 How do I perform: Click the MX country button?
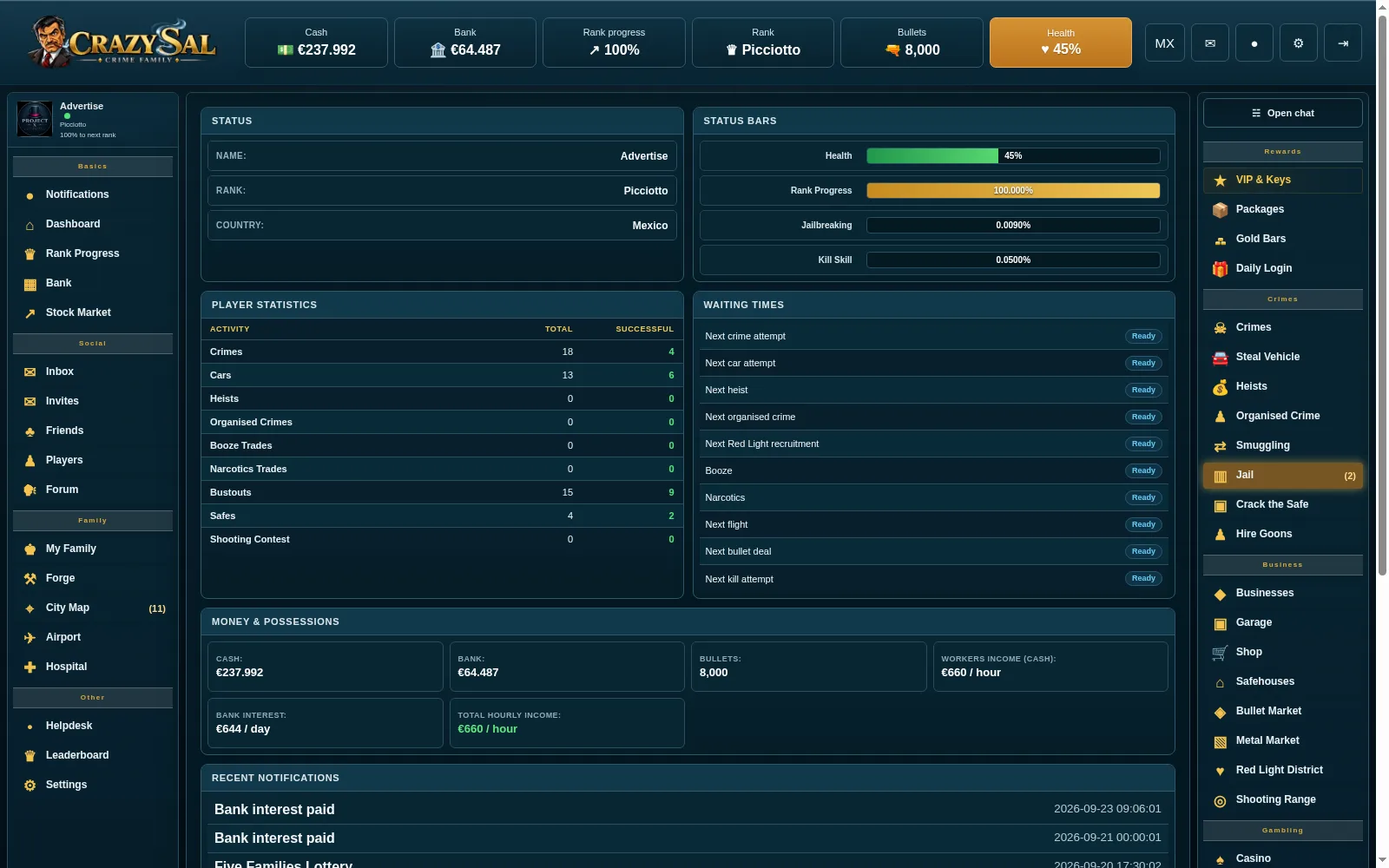[1164, 43]
